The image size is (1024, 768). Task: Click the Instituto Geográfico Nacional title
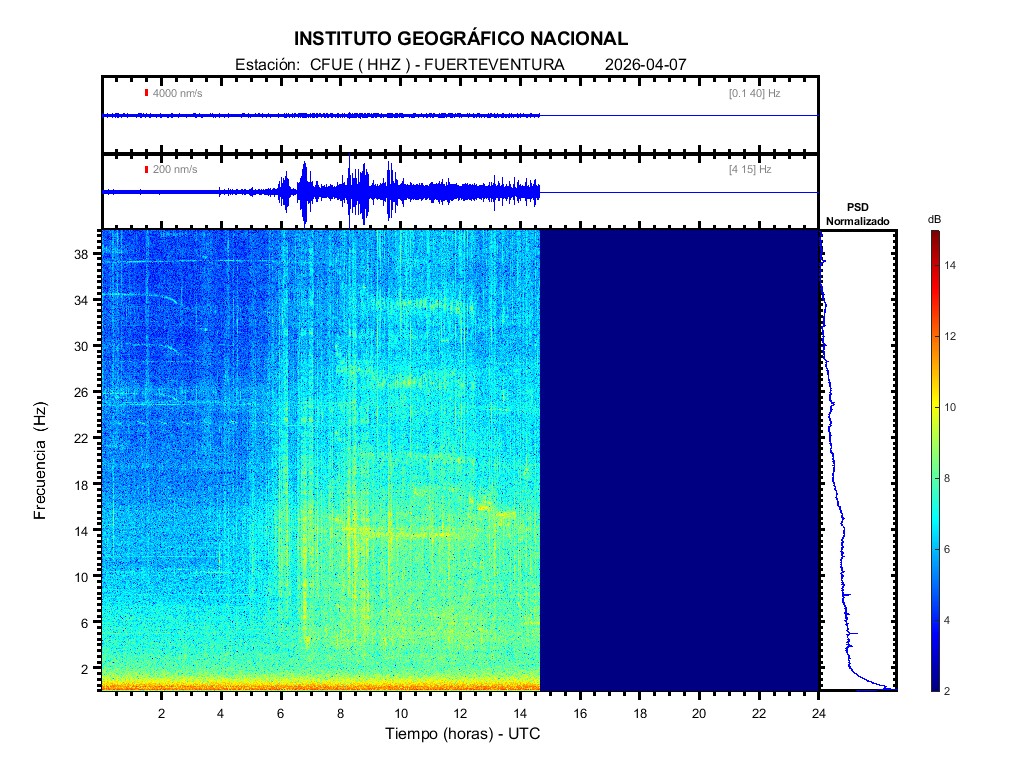click(x=461, y=39)
